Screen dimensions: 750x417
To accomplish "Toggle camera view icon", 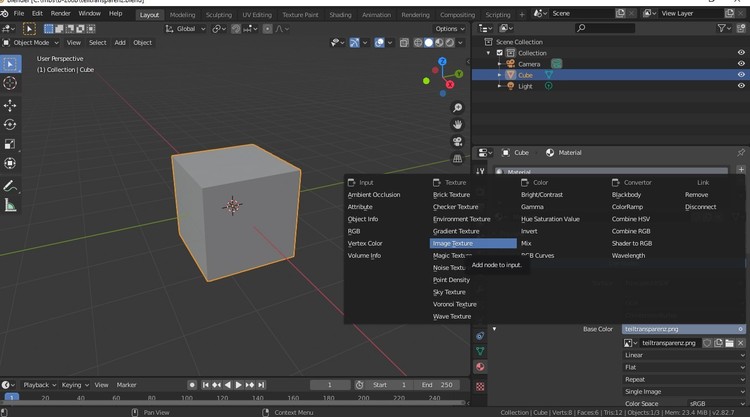I will pos(457,142).
